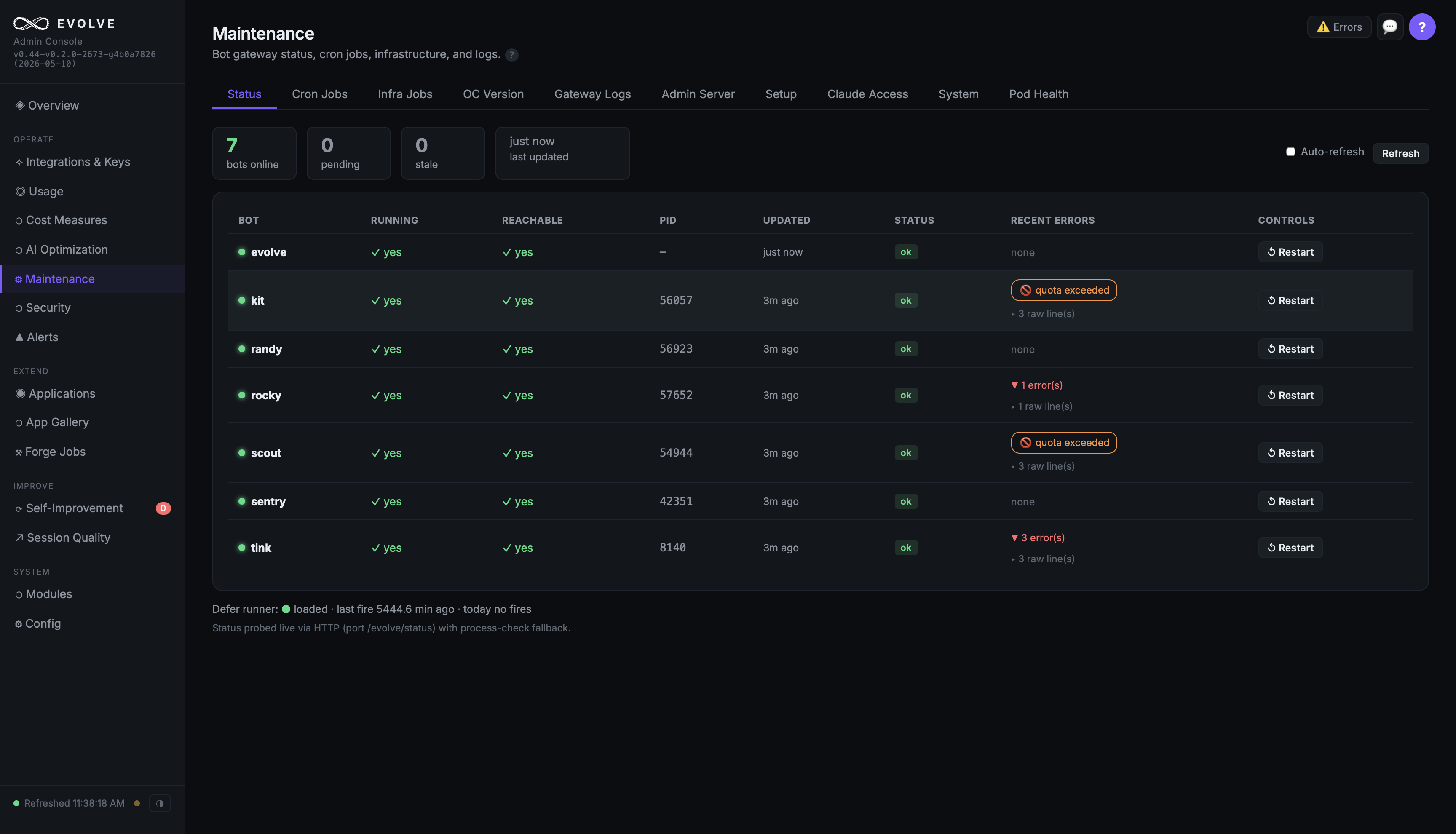Click the 7 bots online card
This screenshot has width=1456, height=834.
[x=254, y=153]
